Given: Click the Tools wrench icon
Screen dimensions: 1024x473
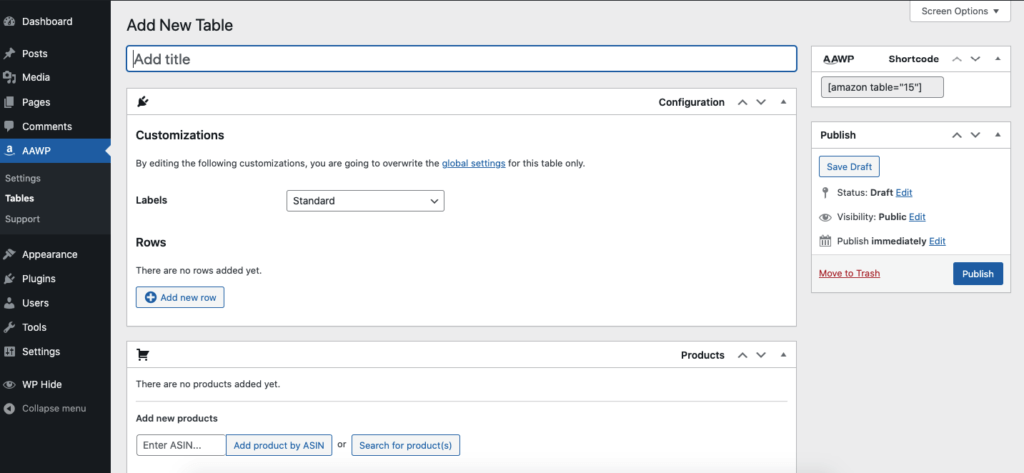Looking at the screenshot, I should click(x=9, y=327).
